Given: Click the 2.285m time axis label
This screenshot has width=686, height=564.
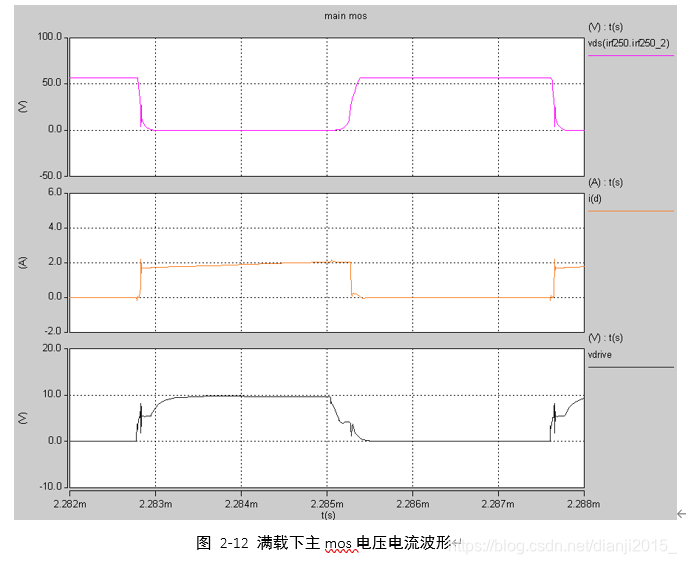Looking at the screenshot, I should coord(327,504).
